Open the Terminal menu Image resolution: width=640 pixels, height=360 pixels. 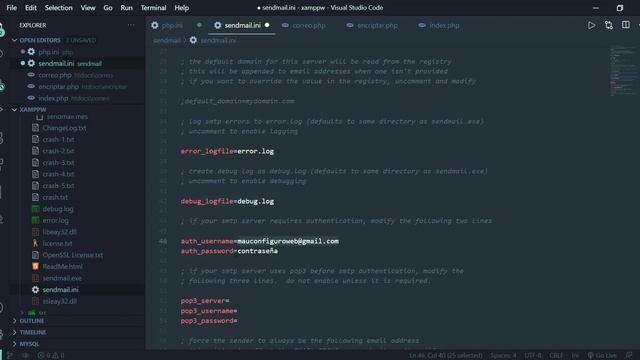coord(153,8)
